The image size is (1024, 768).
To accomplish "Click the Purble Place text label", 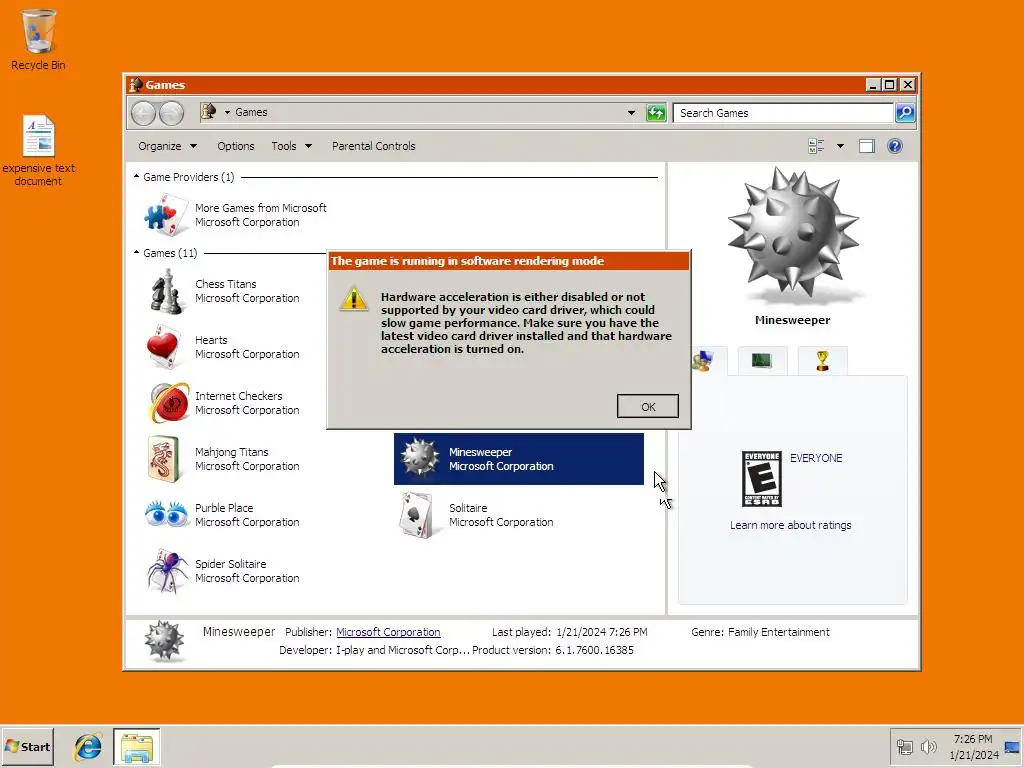I will (224, 508).
